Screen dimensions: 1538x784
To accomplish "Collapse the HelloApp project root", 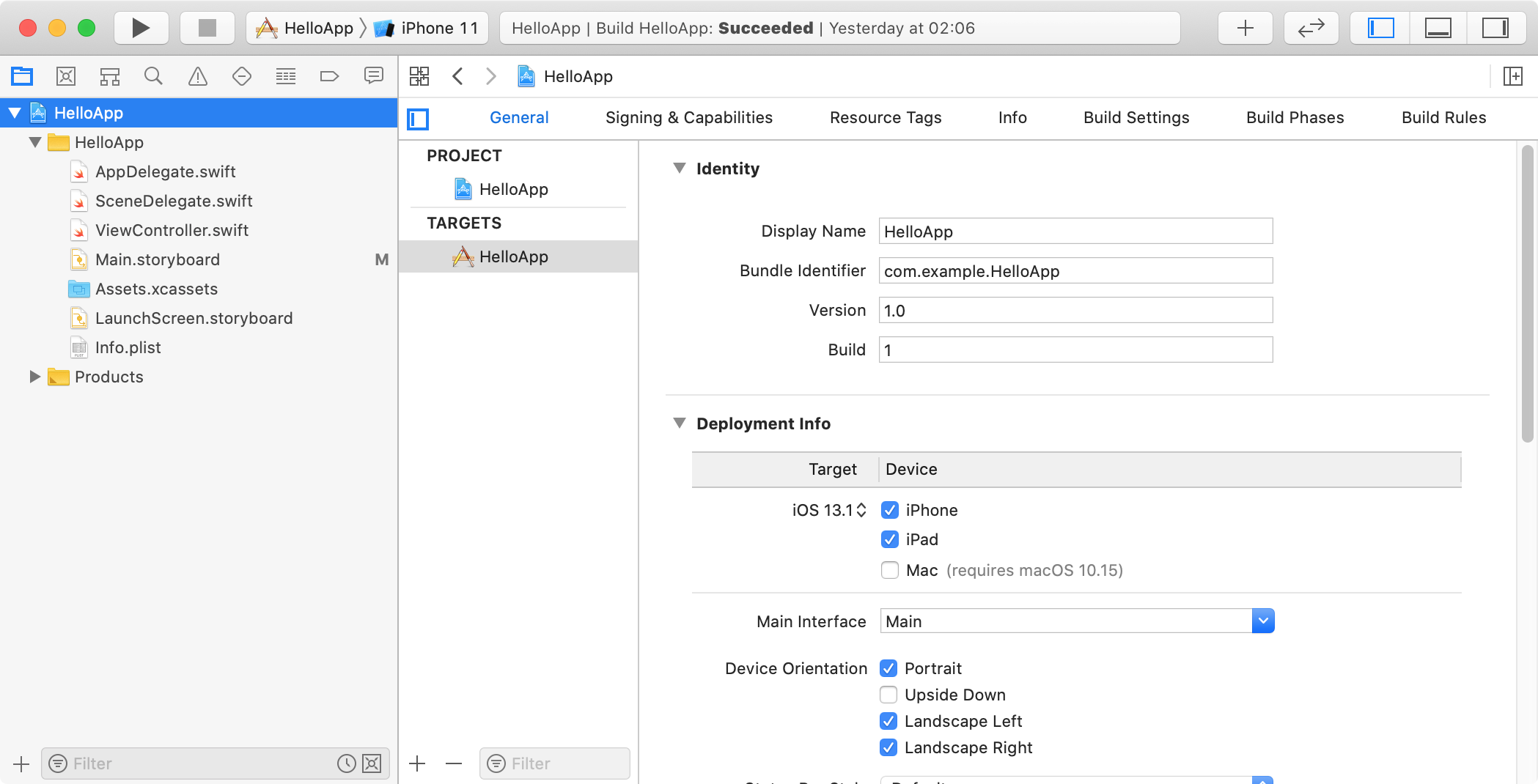I will [15, 113].
